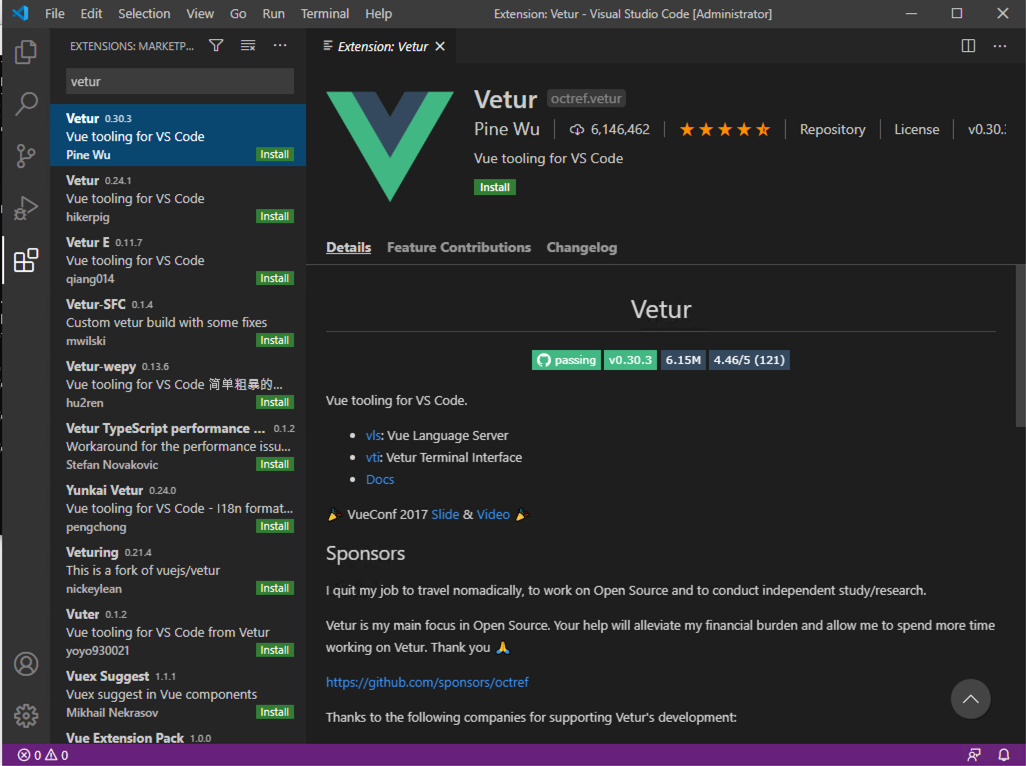Install Vetur TypeScript performance extension

click(x=275, y=464)
